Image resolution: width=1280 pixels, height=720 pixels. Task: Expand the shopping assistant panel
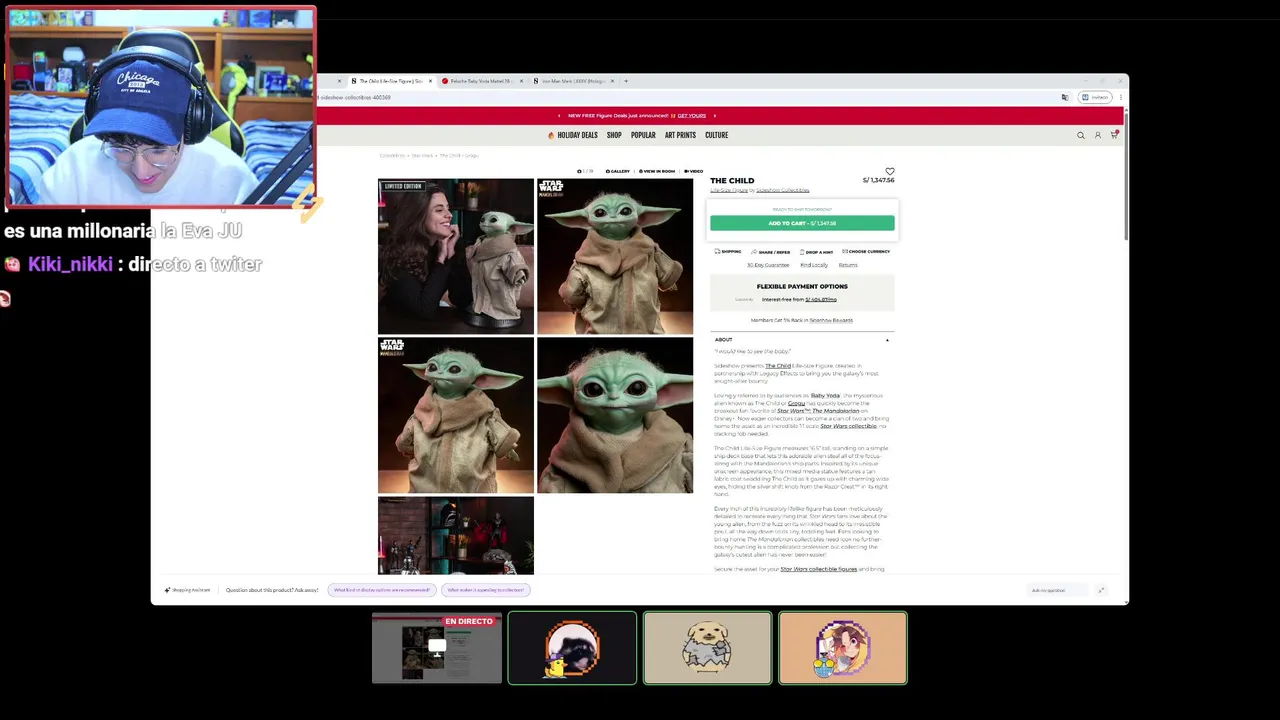click(1101, 590)
